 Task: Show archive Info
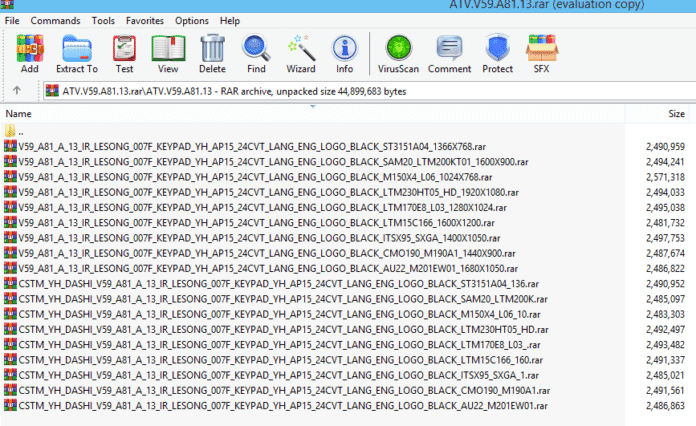pos(344,52)
